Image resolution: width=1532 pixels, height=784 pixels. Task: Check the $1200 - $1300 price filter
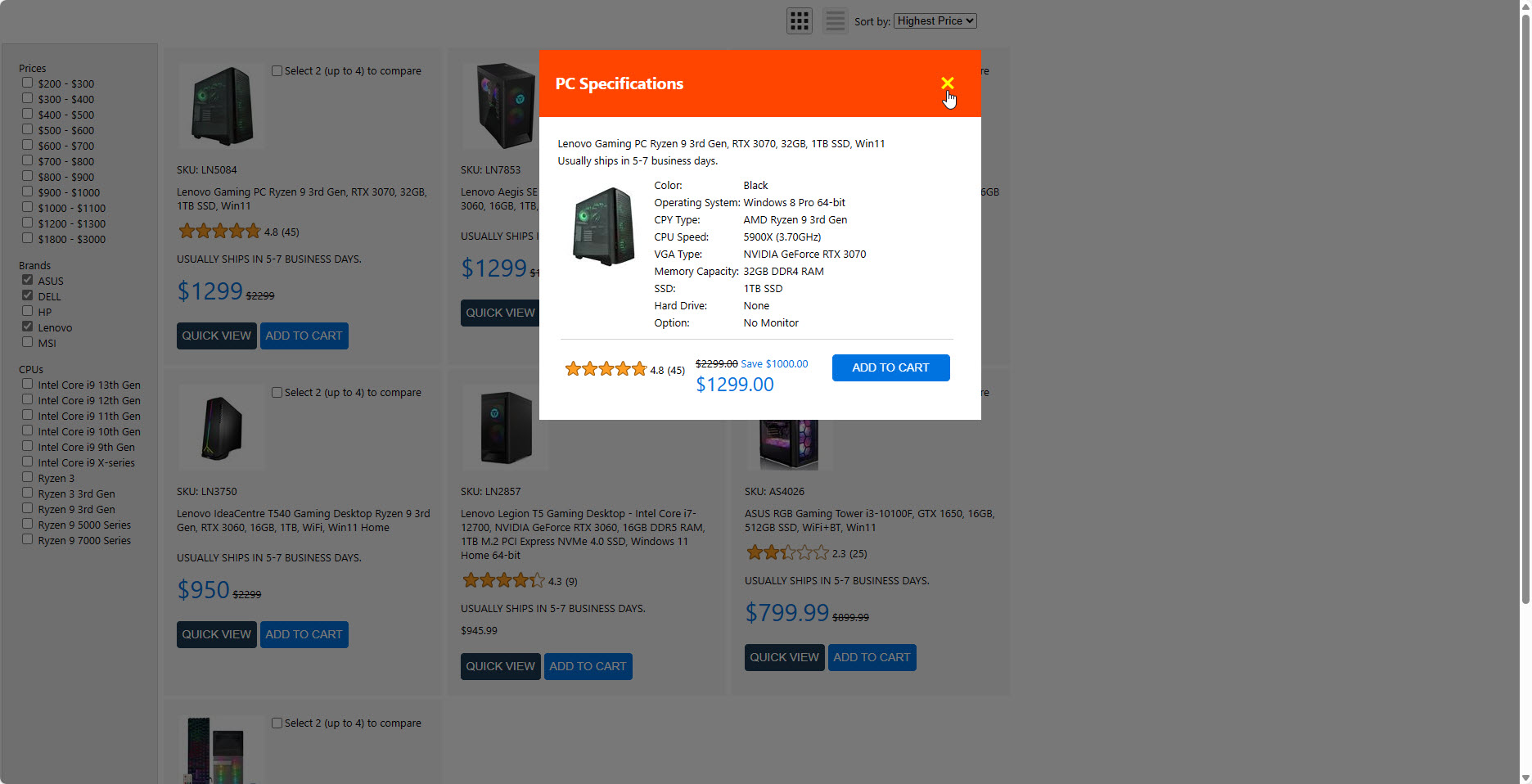click(28, 223)
